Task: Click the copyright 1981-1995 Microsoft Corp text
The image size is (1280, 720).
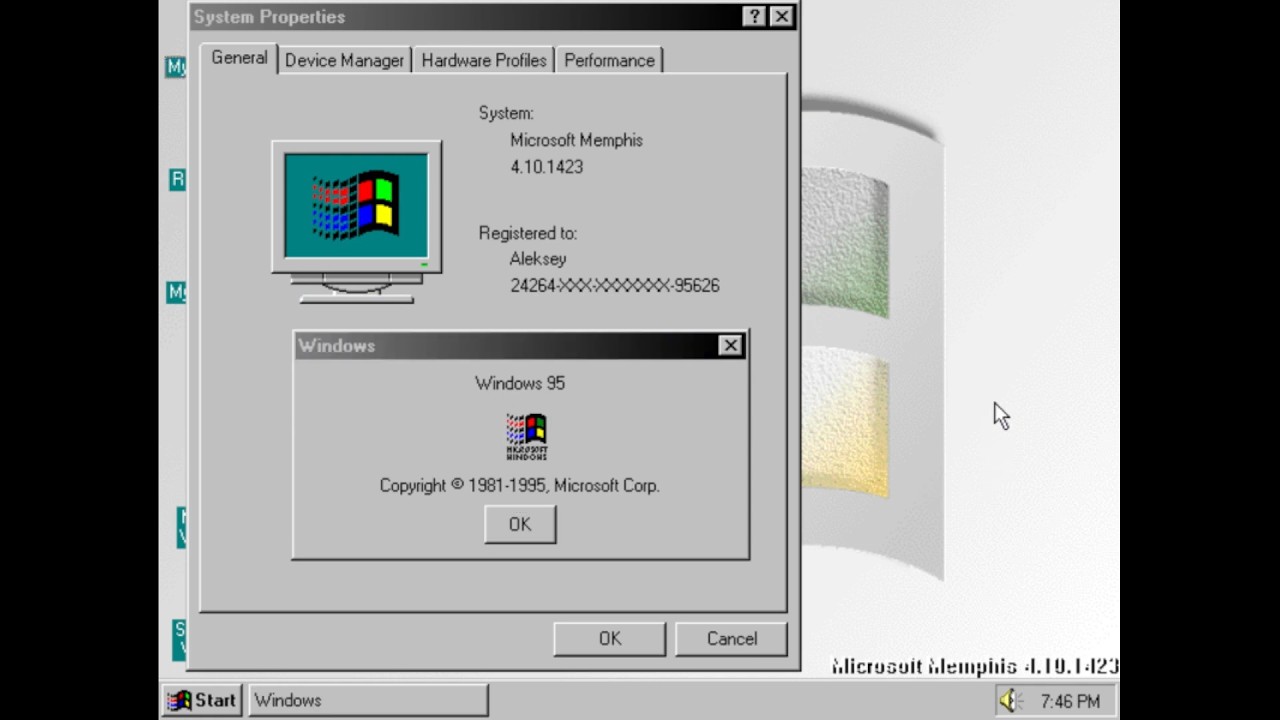Action: (x=519, y=485)
